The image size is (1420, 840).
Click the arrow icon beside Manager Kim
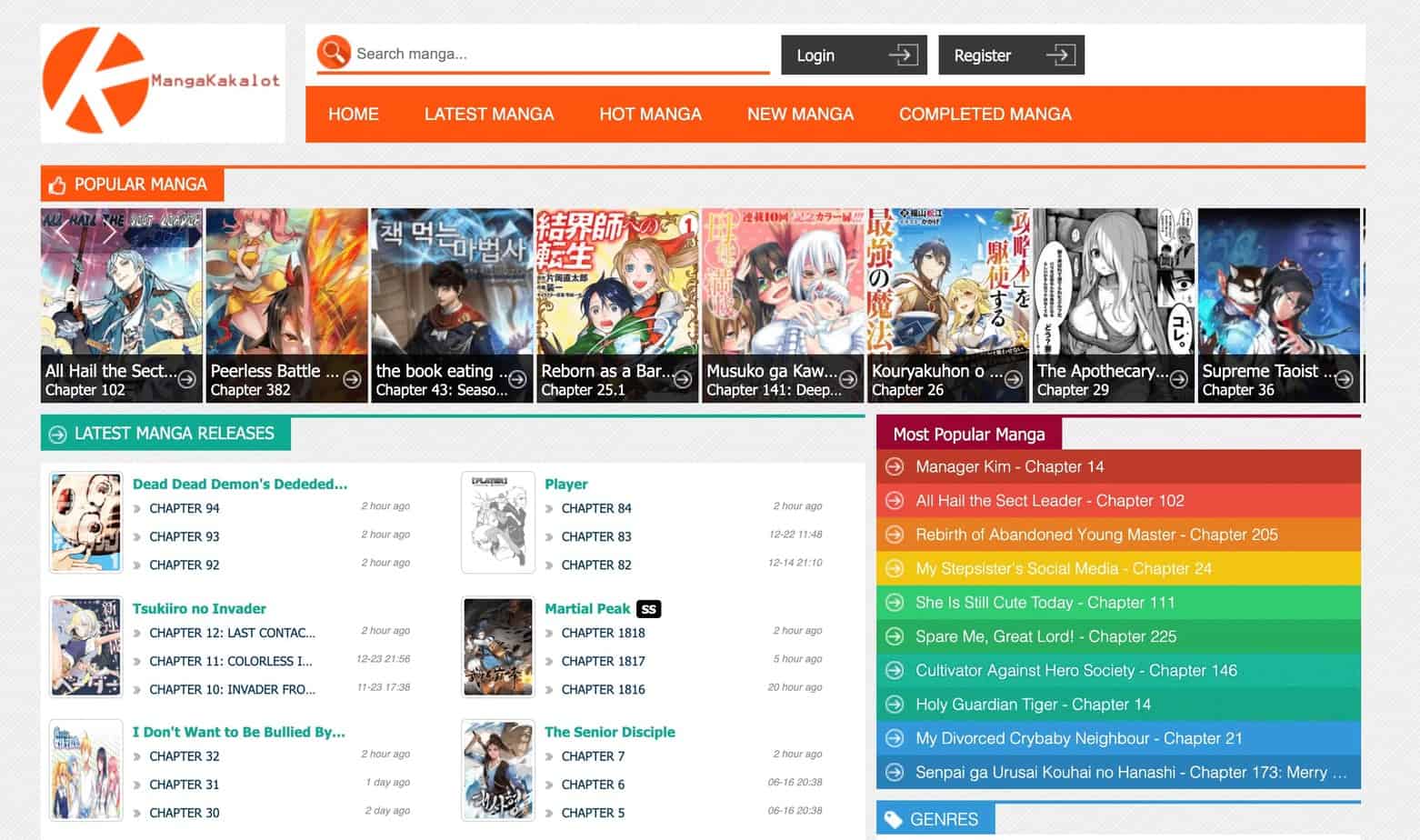pos(895,466)
